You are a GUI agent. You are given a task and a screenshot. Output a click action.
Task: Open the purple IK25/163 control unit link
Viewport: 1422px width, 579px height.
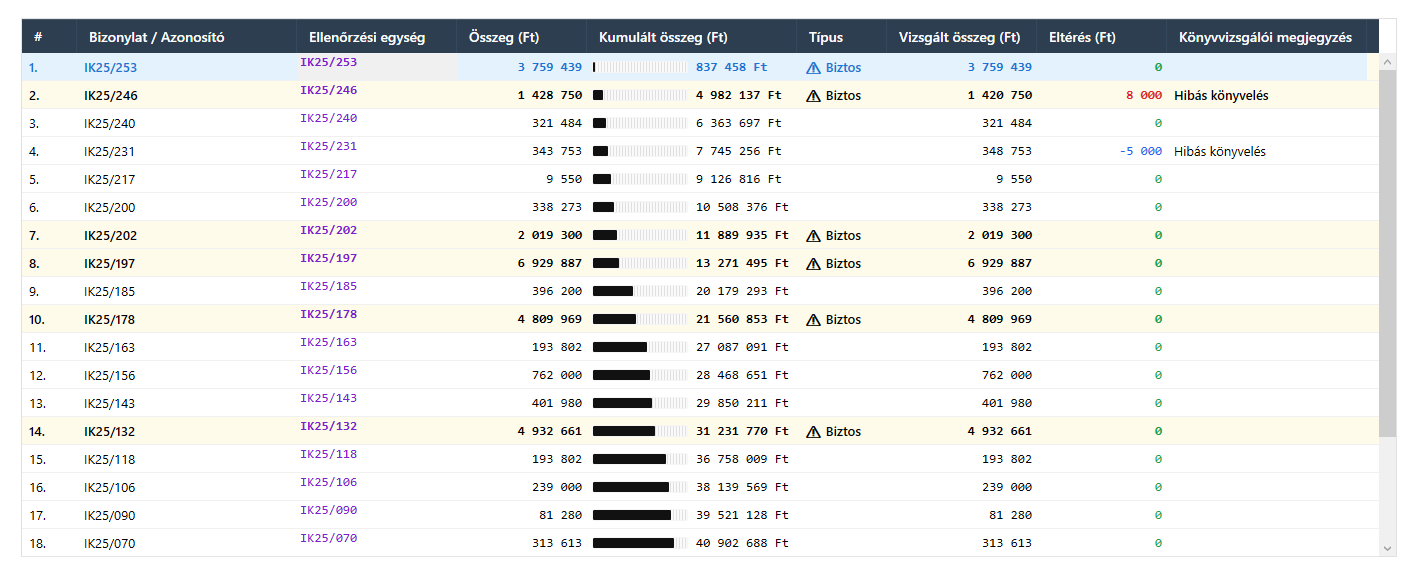click(x=328, y=343)
